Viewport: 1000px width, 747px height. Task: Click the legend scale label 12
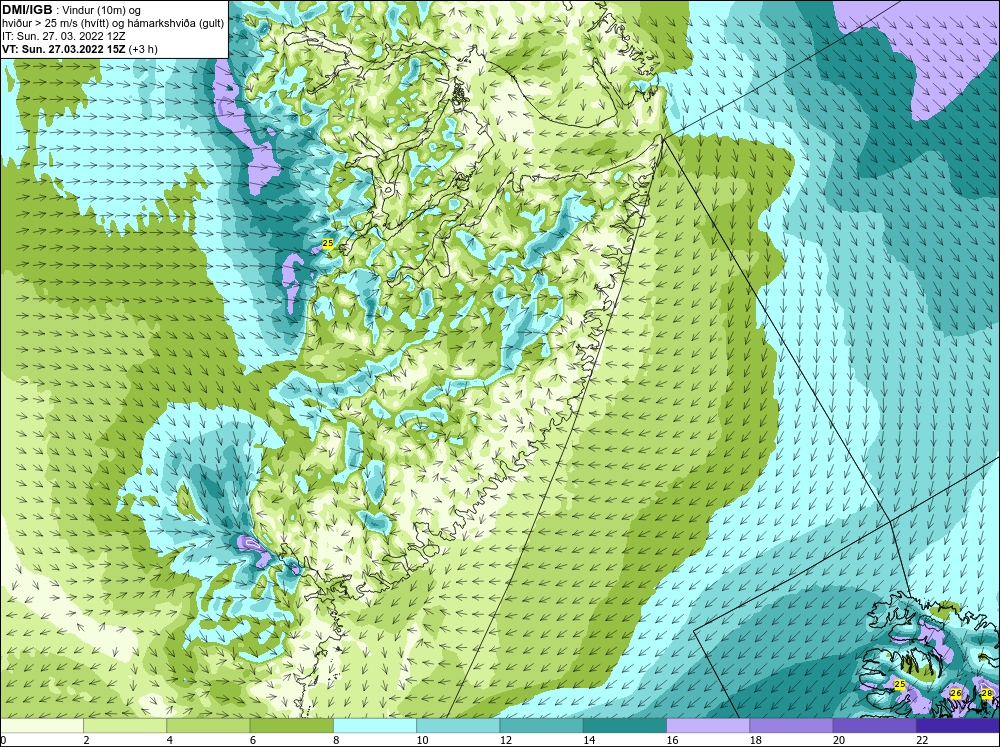click(x=506, y=740)
